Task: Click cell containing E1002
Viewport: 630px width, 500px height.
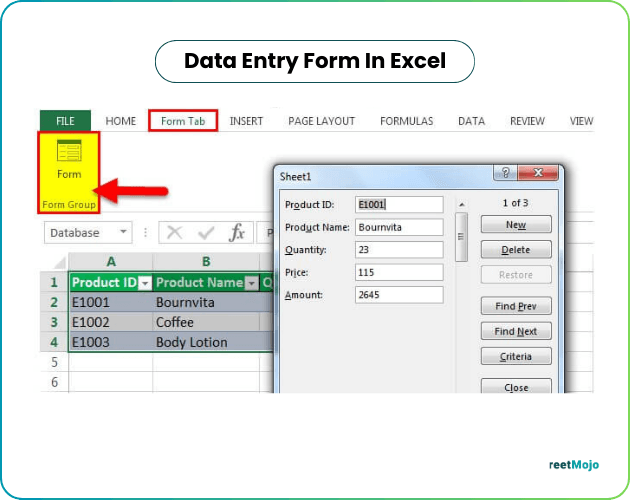Action: pyautogui.click(x=111, y=322)
